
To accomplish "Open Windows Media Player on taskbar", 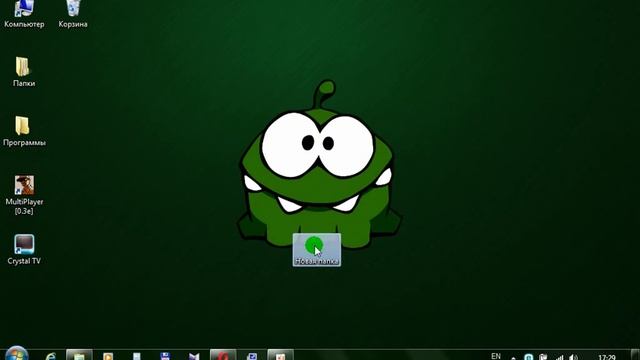I will click(x=108, y=356).
